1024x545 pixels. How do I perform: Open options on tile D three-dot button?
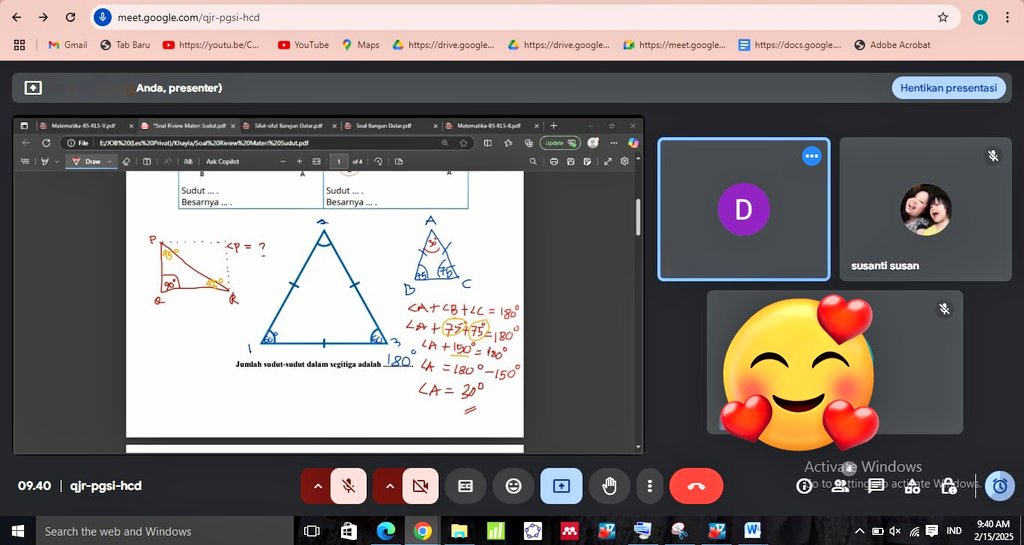(x=811, y=156)
